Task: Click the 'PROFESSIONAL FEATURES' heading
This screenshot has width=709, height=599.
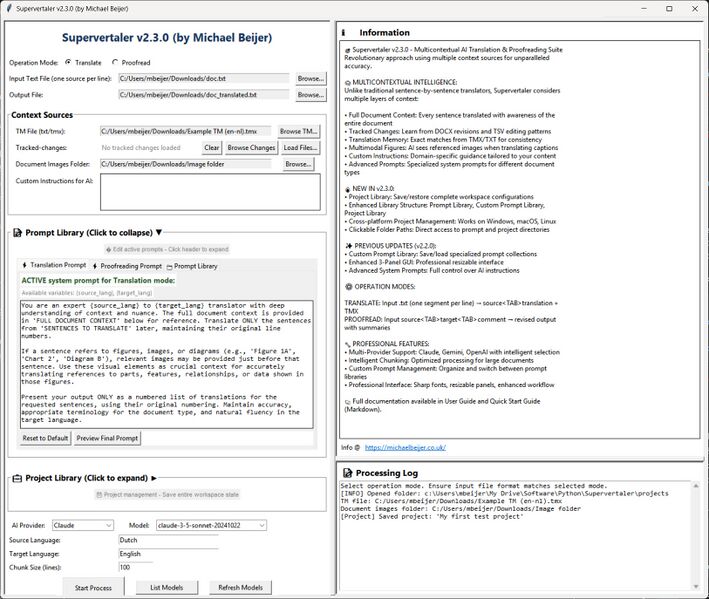Action: (x=391, y=344)
